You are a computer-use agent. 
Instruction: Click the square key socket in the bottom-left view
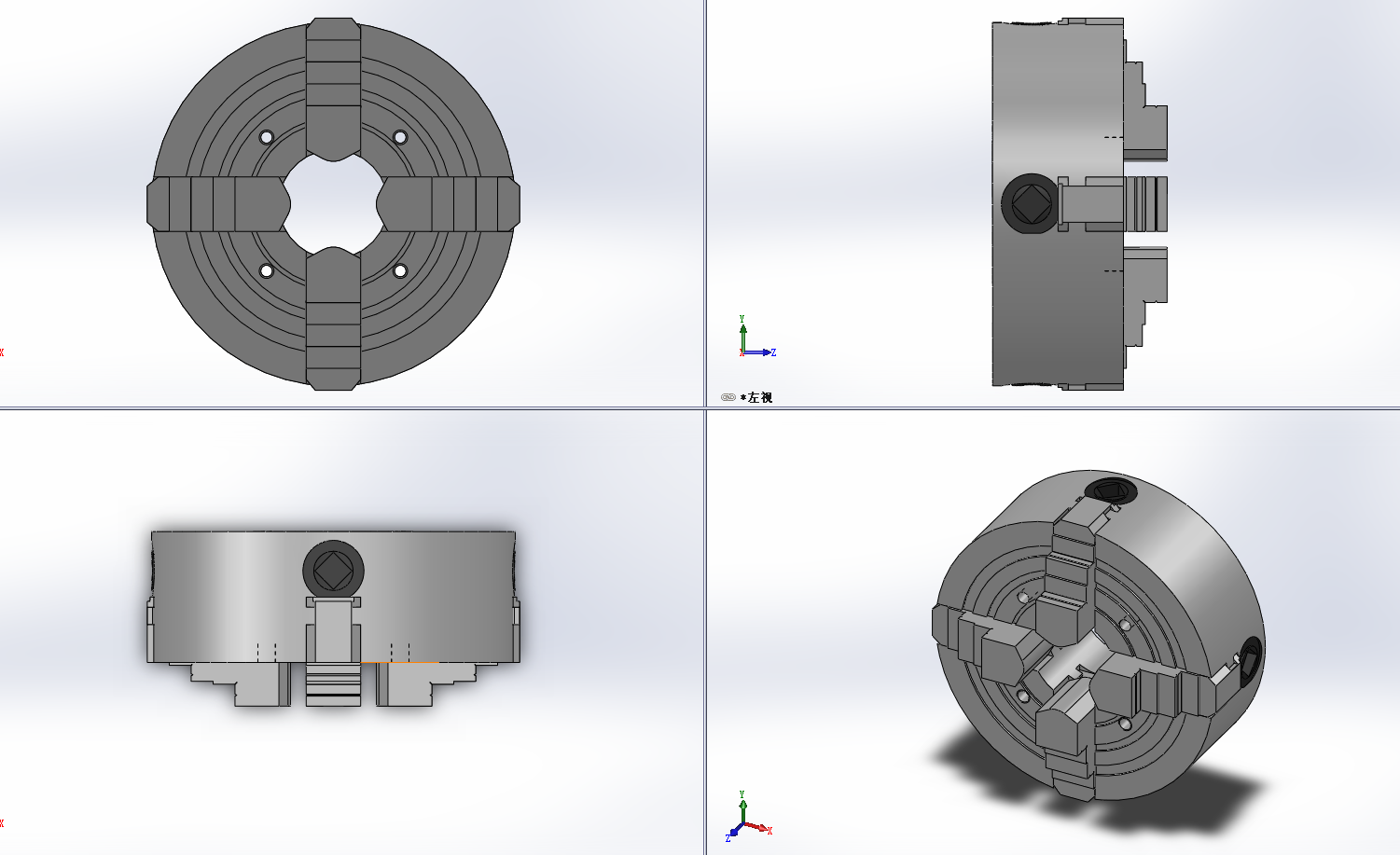click(x=333, y=569)
